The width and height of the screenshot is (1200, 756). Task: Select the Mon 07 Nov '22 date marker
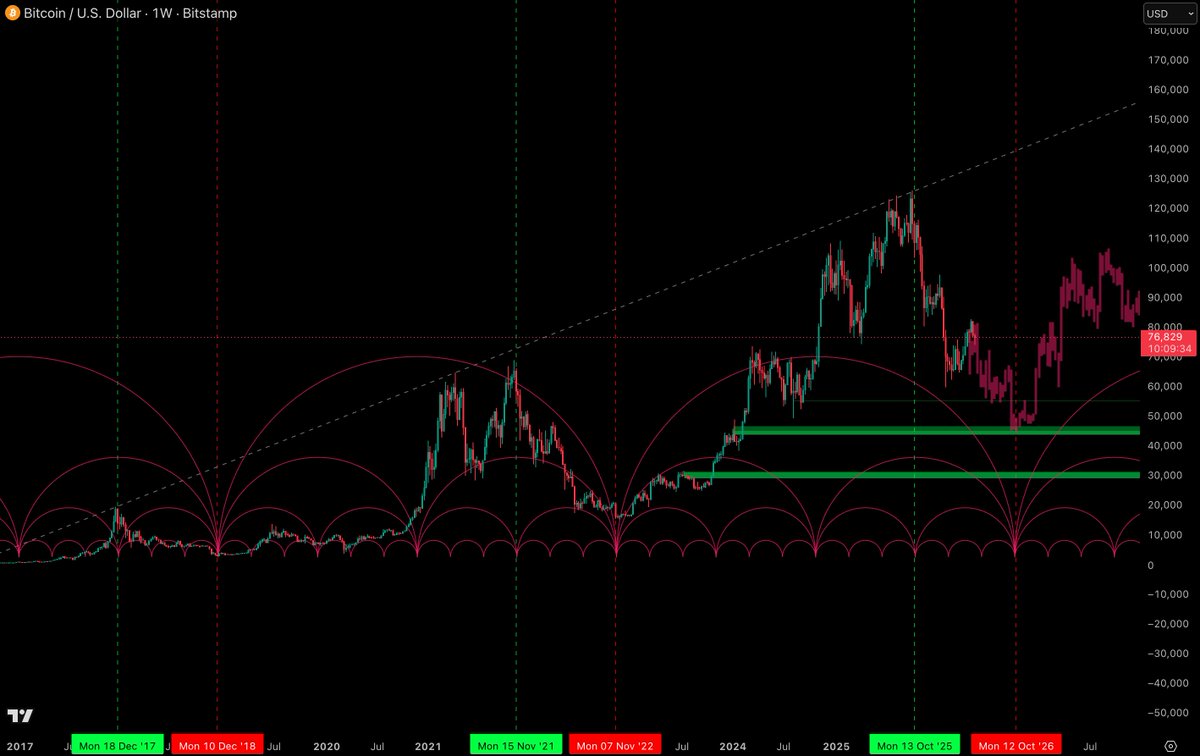(615, 746)
